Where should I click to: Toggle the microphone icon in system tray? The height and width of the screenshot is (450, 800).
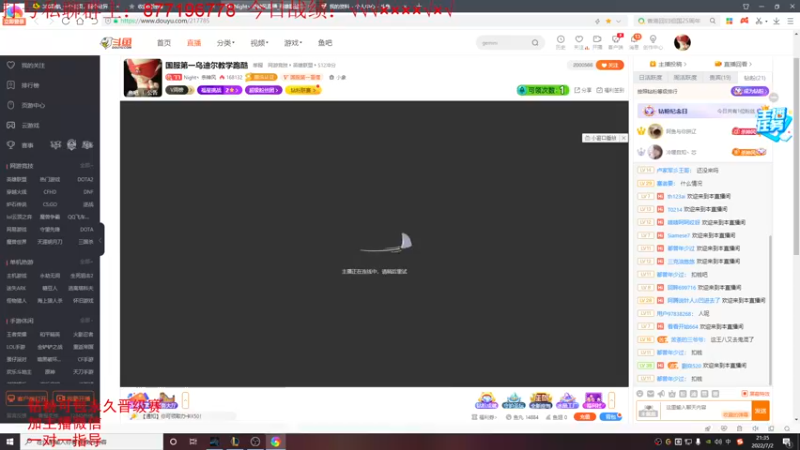pyautogui.click(x=698, y=442)
